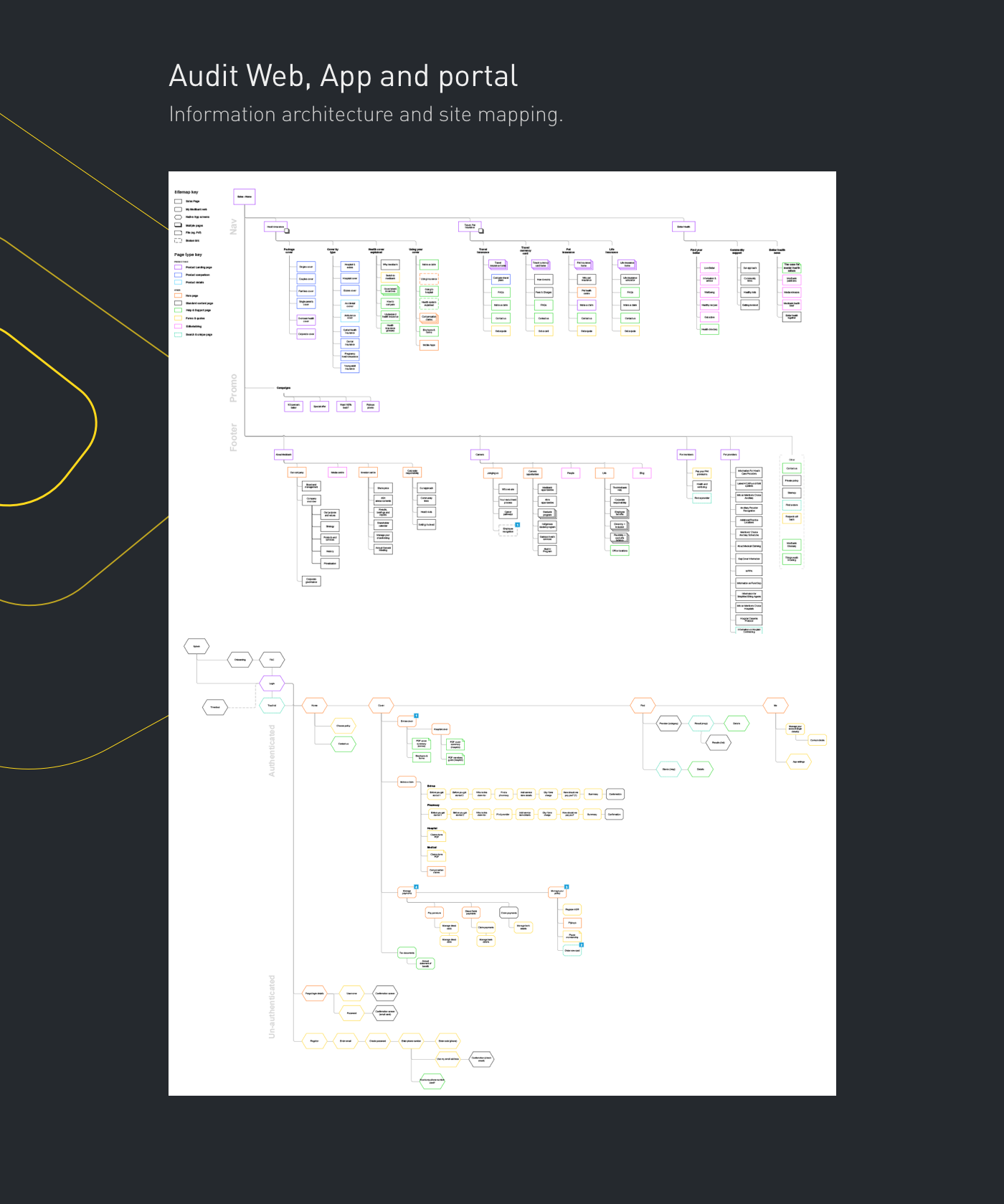1004x1204 pixels.
Task: Click the Help & Support green key swatch
Action: click(179, 311)
